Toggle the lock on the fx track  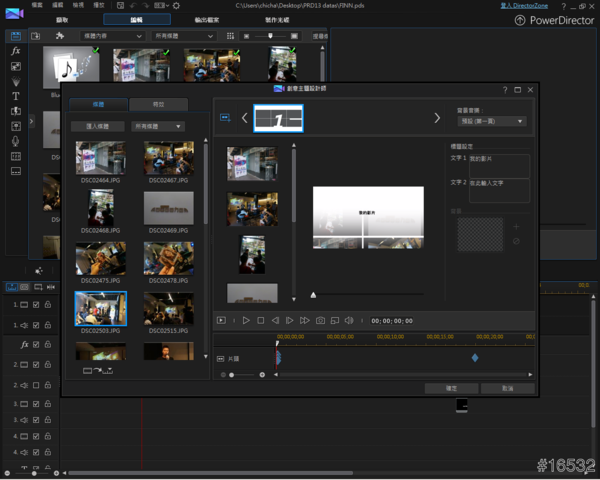pyautogui.click(x=47, y=344)
